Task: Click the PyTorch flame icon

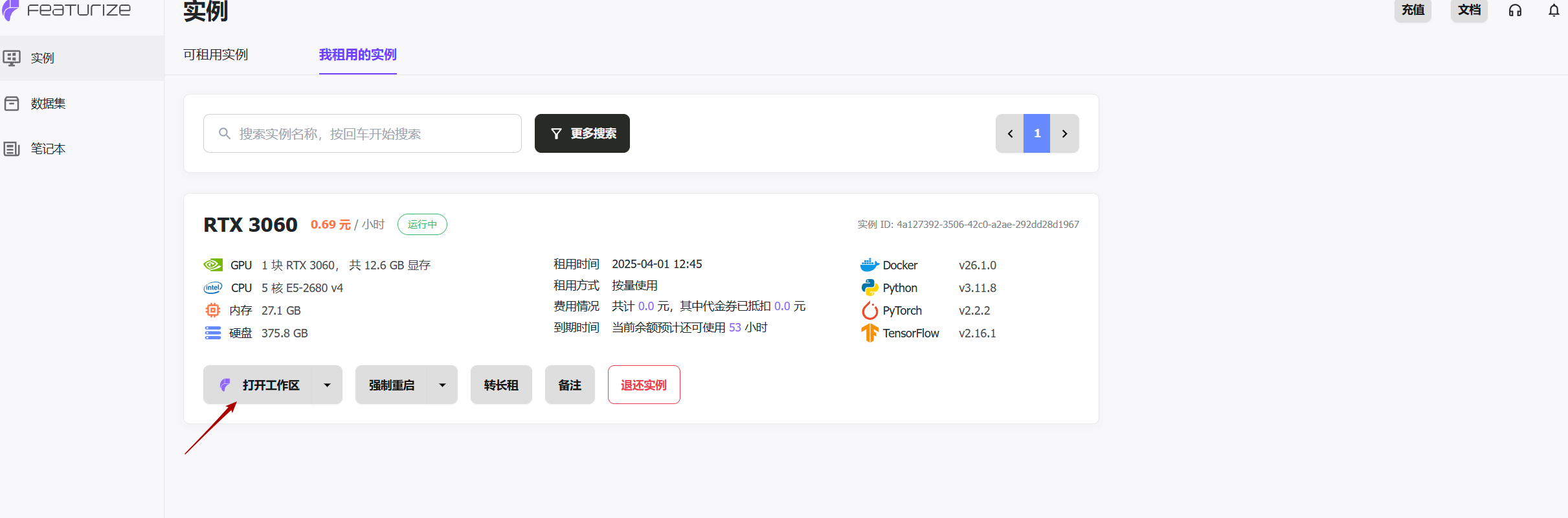Action: click(869, 311)
